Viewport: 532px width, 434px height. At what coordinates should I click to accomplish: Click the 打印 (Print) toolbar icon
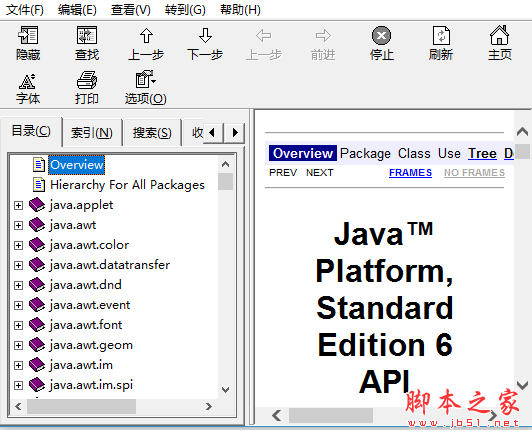click(87, 80)
